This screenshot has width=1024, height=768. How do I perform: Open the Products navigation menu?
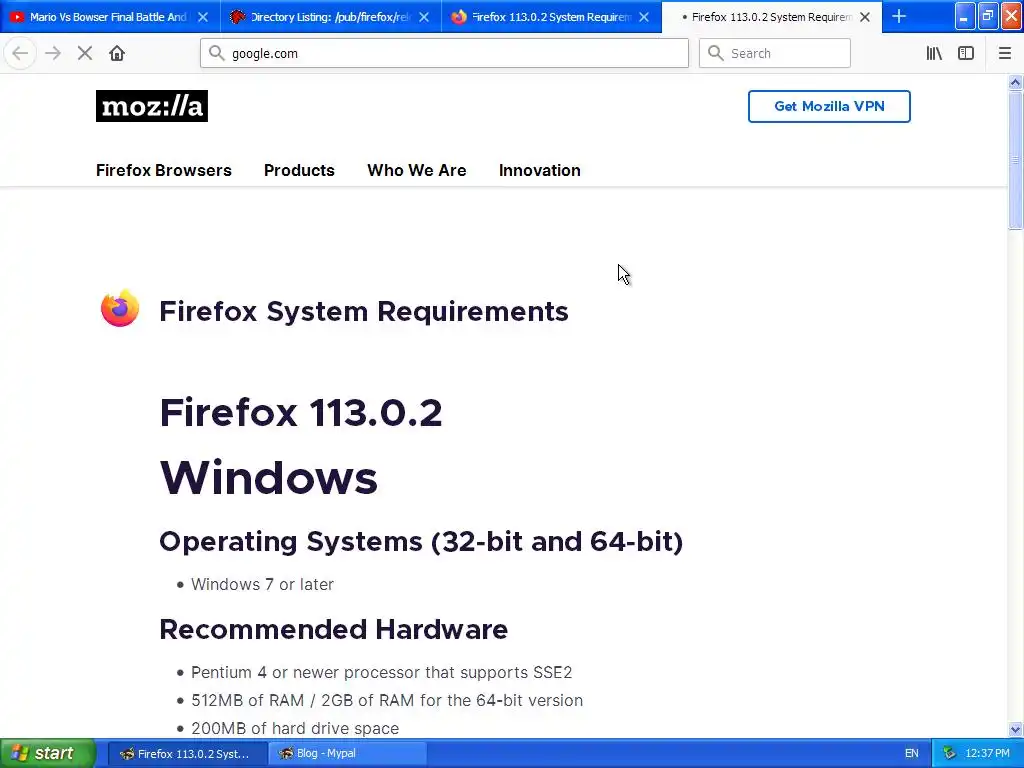(x=299, y=170)
